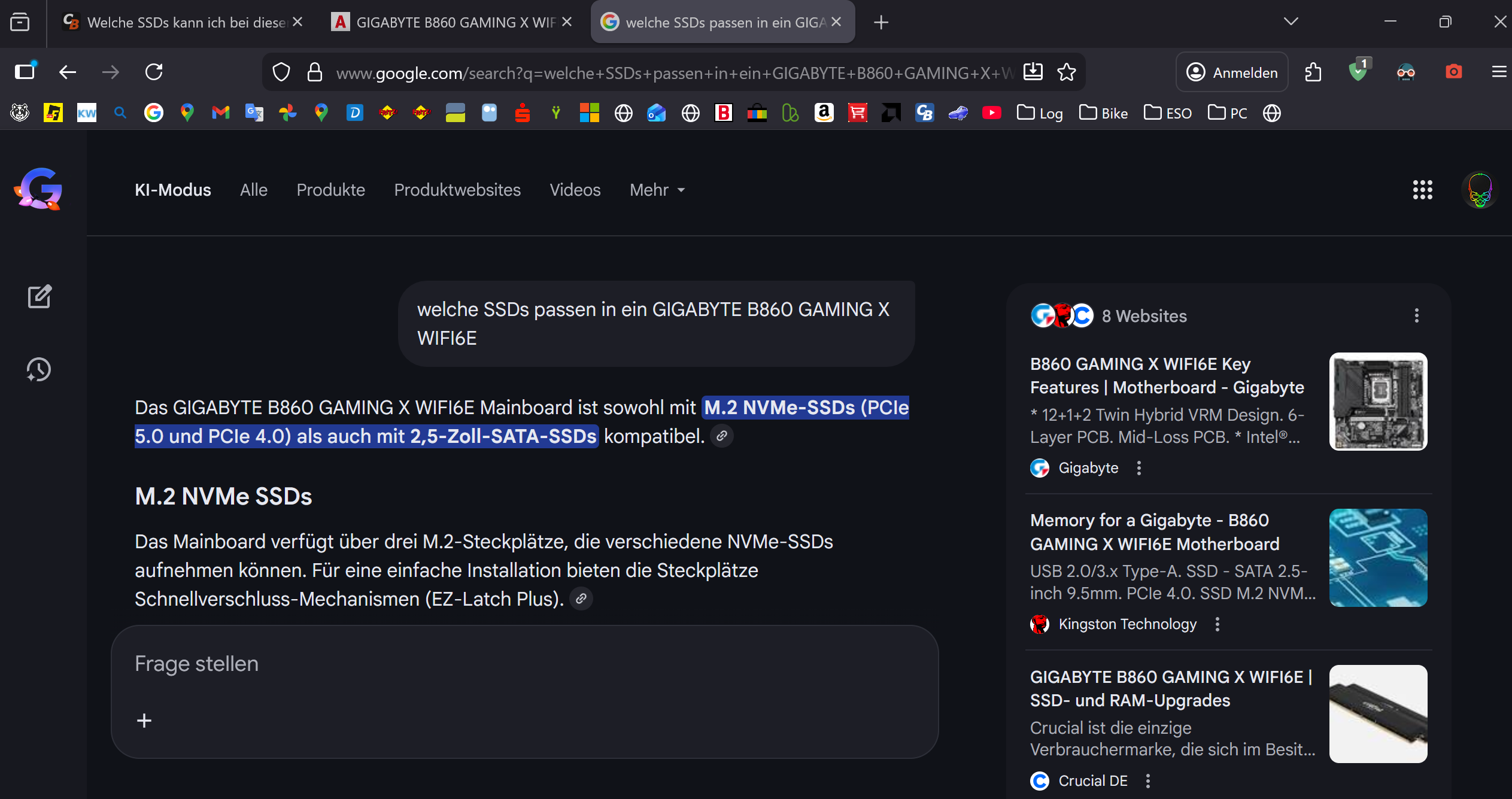Bookmark this page with the star icon
Viewport: 1512px width, 799px height.
tap(1066, 72)
